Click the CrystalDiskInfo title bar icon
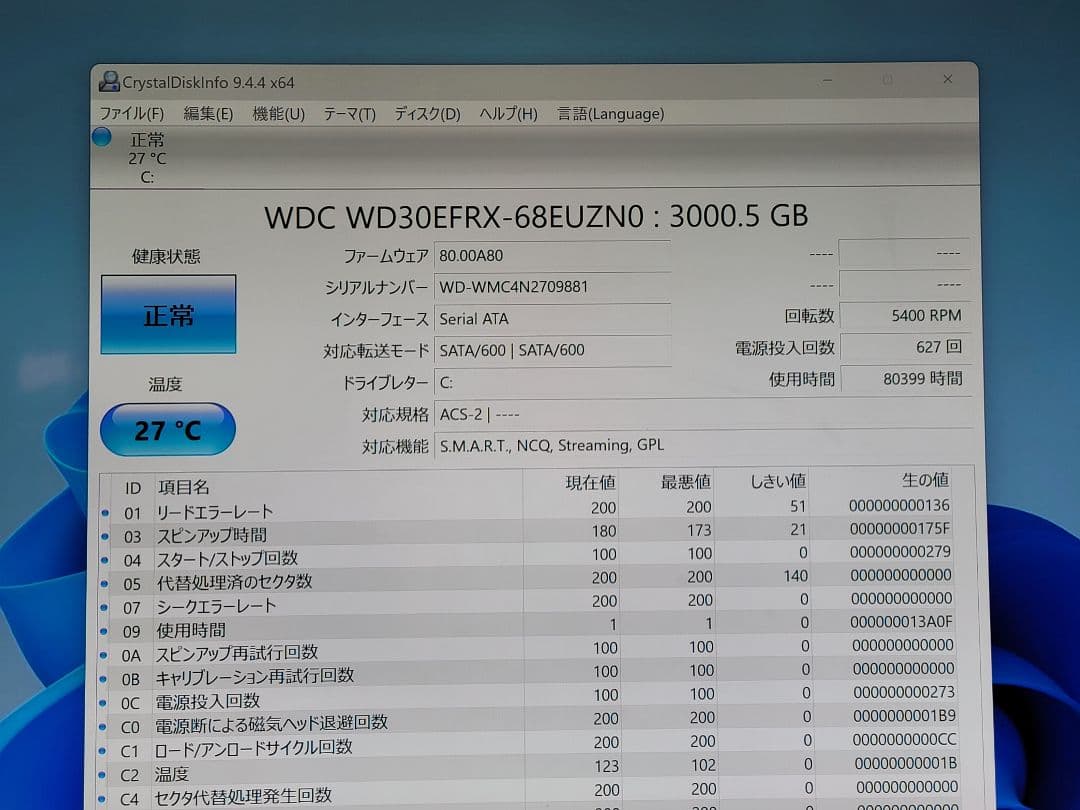Screen dimensions: 1080x810 point(108,81)
